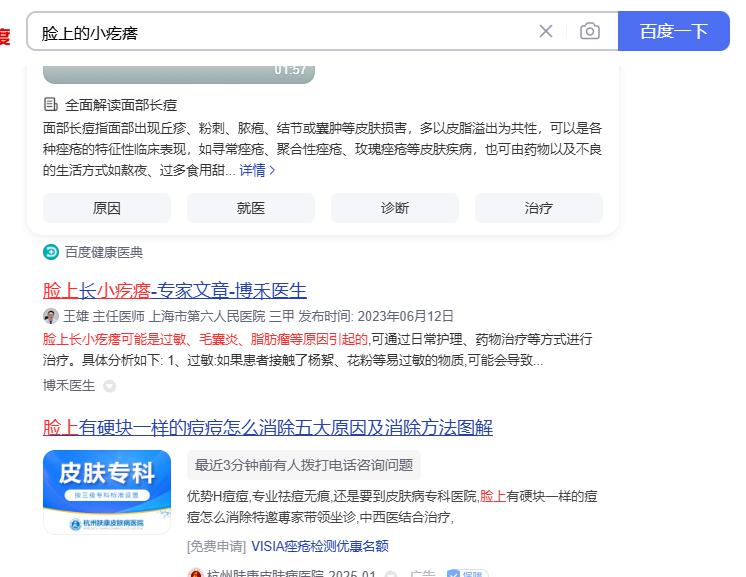Select the 原因 tab

[107, 208]
